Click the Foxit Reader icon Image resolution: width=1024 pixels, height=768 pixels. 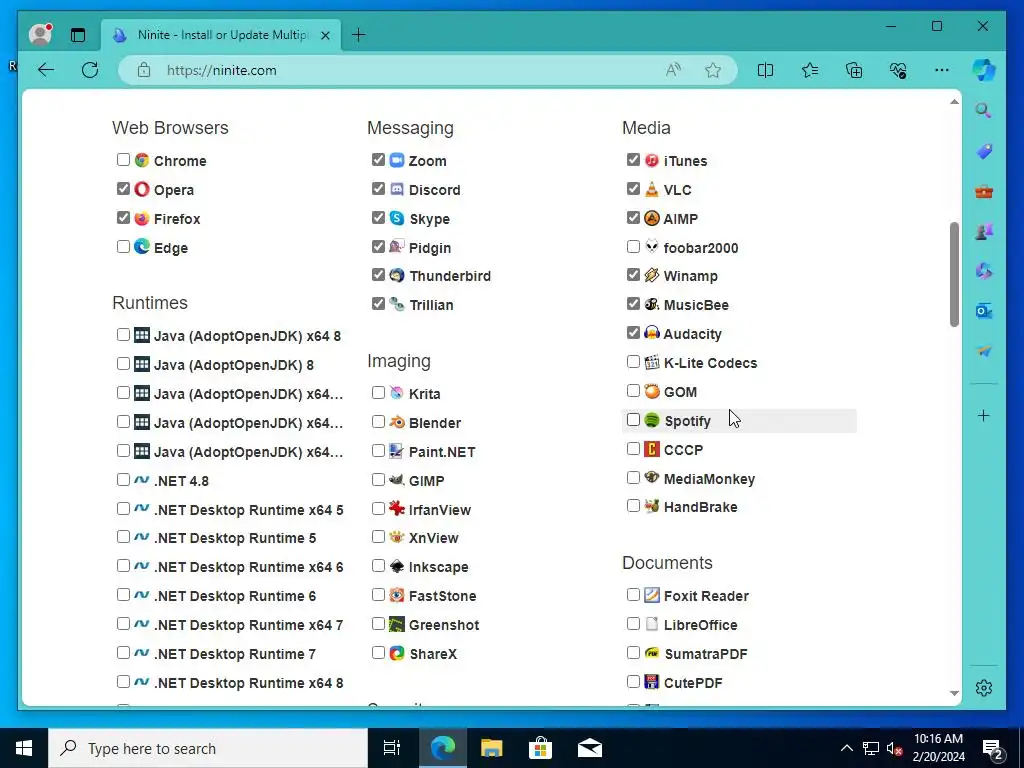click(651, 595)
